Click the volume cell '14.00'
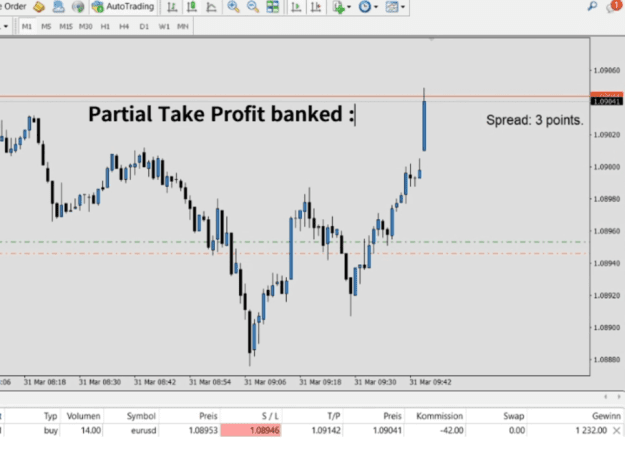The width and height of the screenshot is (625, 450). coord(91,430)
